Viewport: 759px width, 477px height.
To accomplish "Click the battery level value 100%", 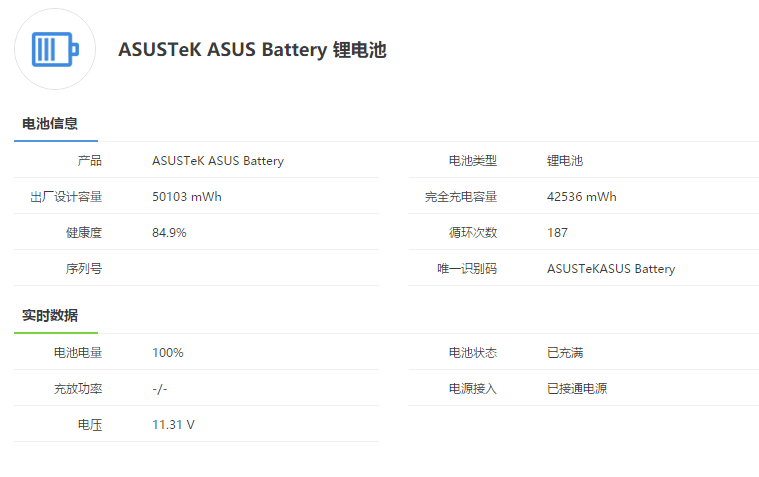I will [167, 353].
